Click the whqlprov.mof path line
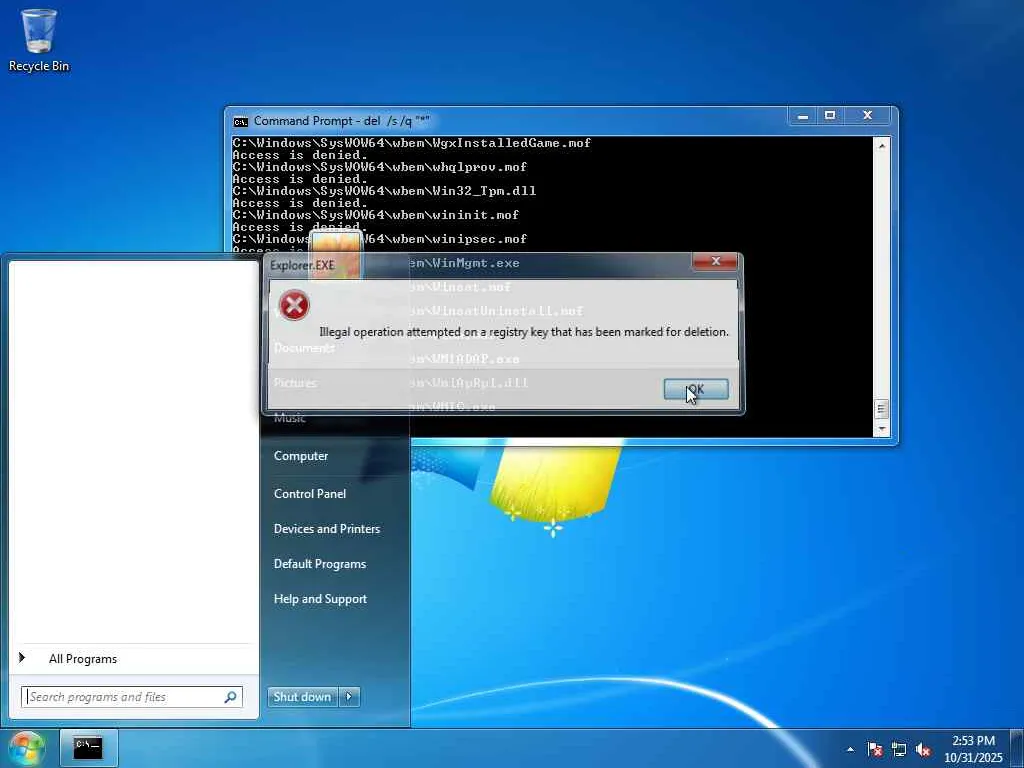Viewport: 1024px width, 768px height. [x=379, y=167]
